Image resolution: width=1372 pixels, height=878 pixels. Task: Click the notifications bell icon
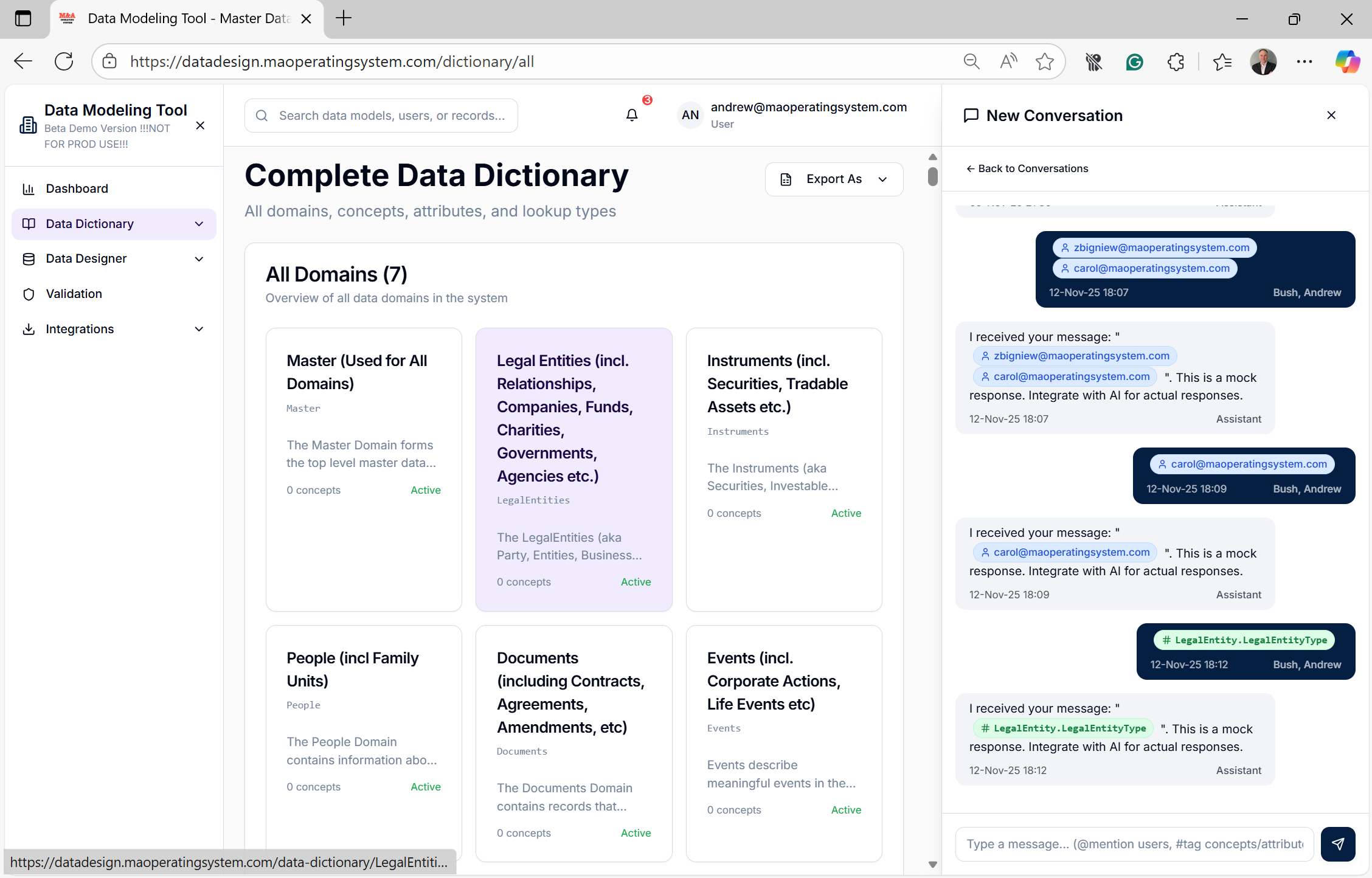click(632, 115)
